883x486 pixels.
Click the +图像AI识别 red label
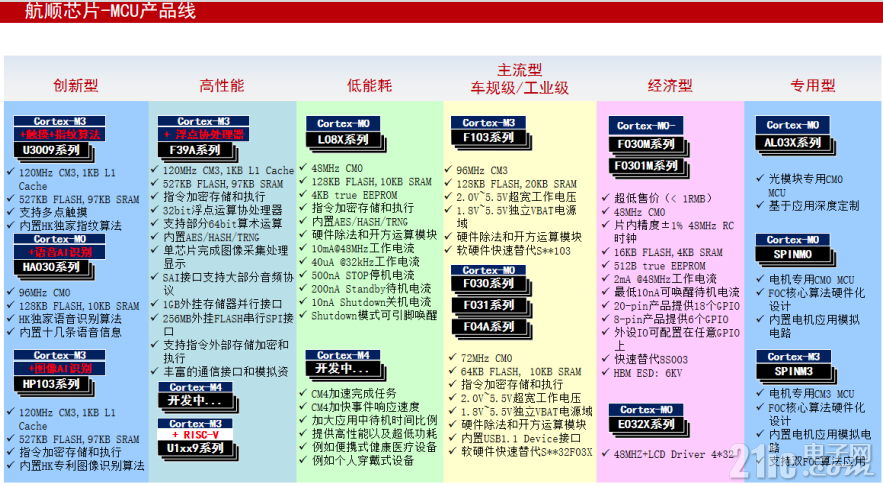60,369
